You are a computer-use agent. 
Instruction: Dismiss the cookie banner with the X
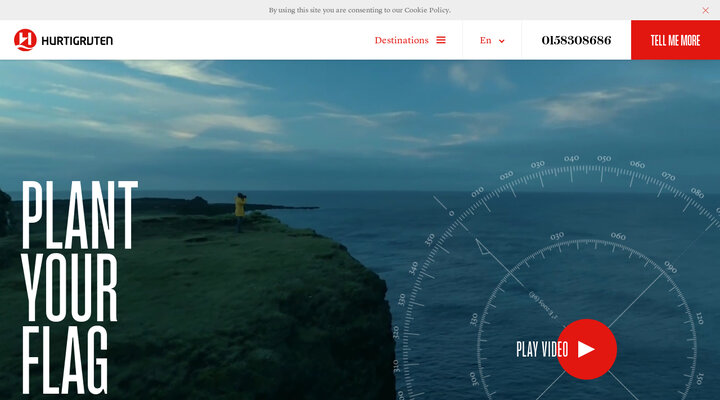coord(705,10)
